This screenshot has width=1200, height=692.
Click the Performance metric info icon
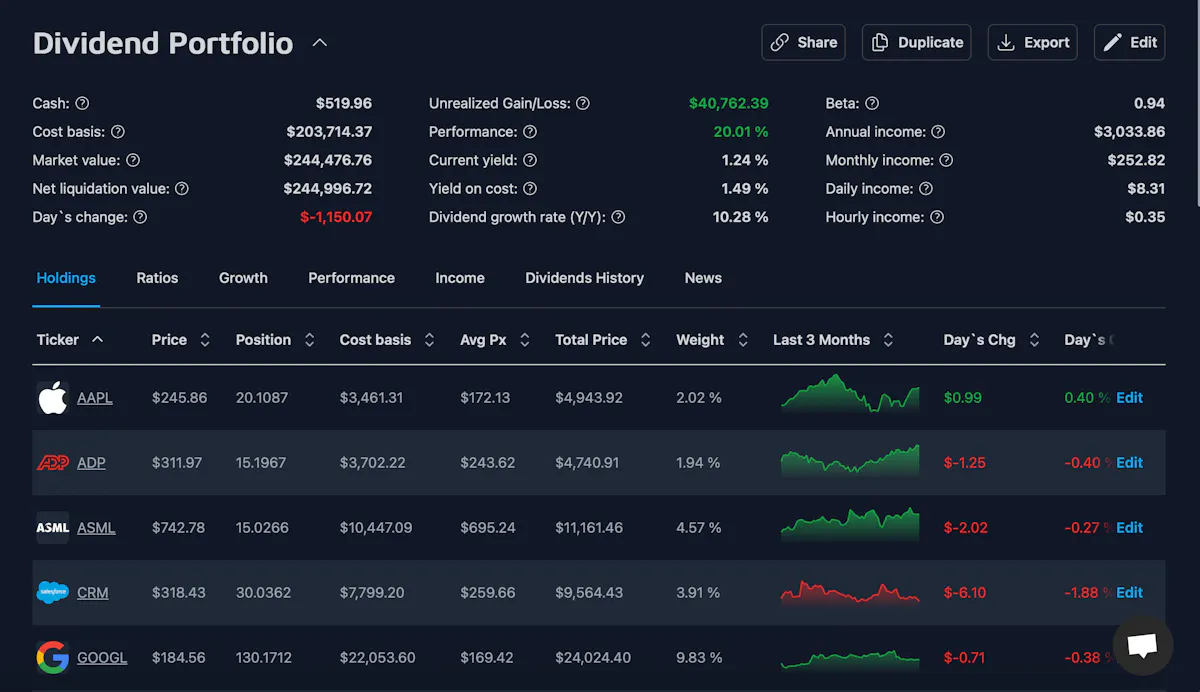(530, 132)
